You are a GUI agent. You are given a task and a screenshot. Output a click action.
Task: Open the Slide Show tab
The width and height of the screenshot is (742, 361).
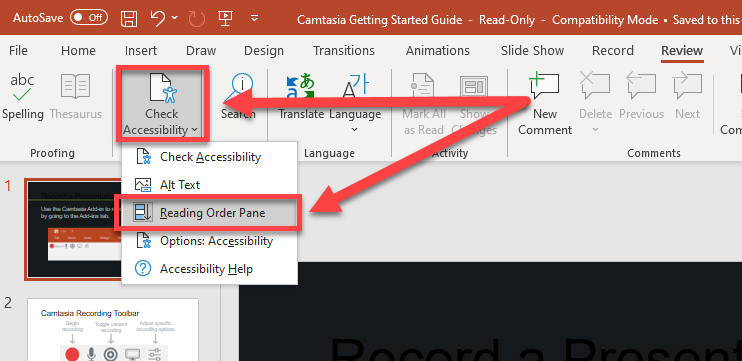click(x=532, y=51)
